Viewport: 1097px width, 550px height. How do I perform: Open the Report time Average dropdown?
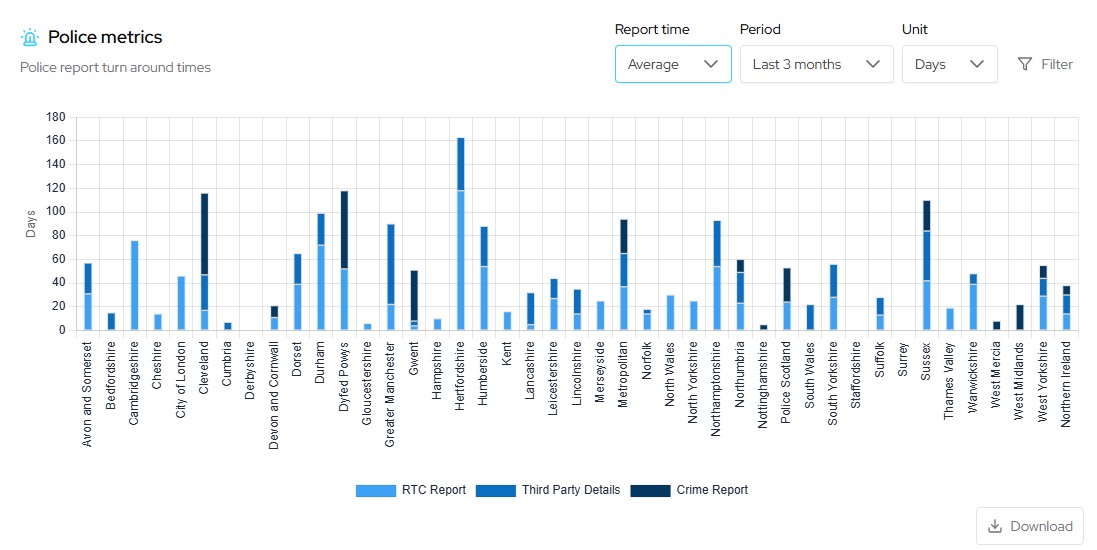click(x=672, y=64)
